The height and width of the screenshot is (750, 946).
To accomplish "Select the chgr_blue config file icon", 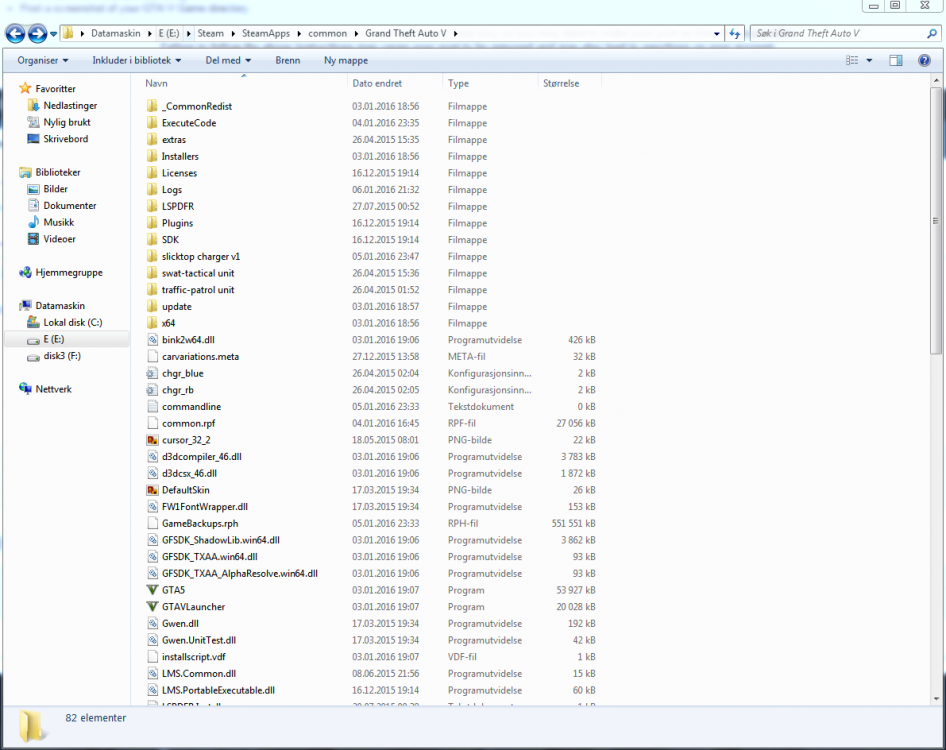I will coord(153,373).
